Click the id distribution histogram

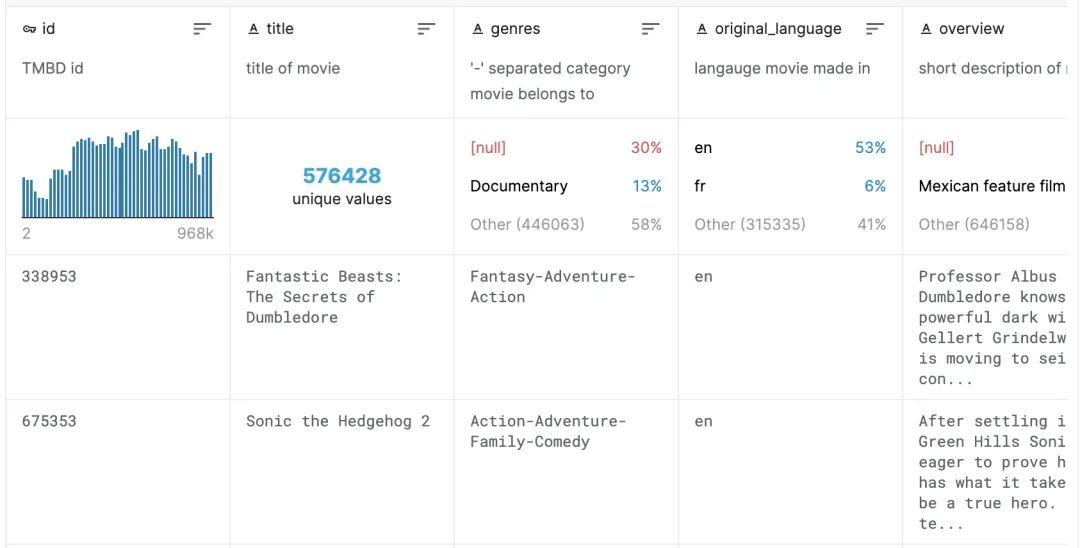tap(118, 175)
